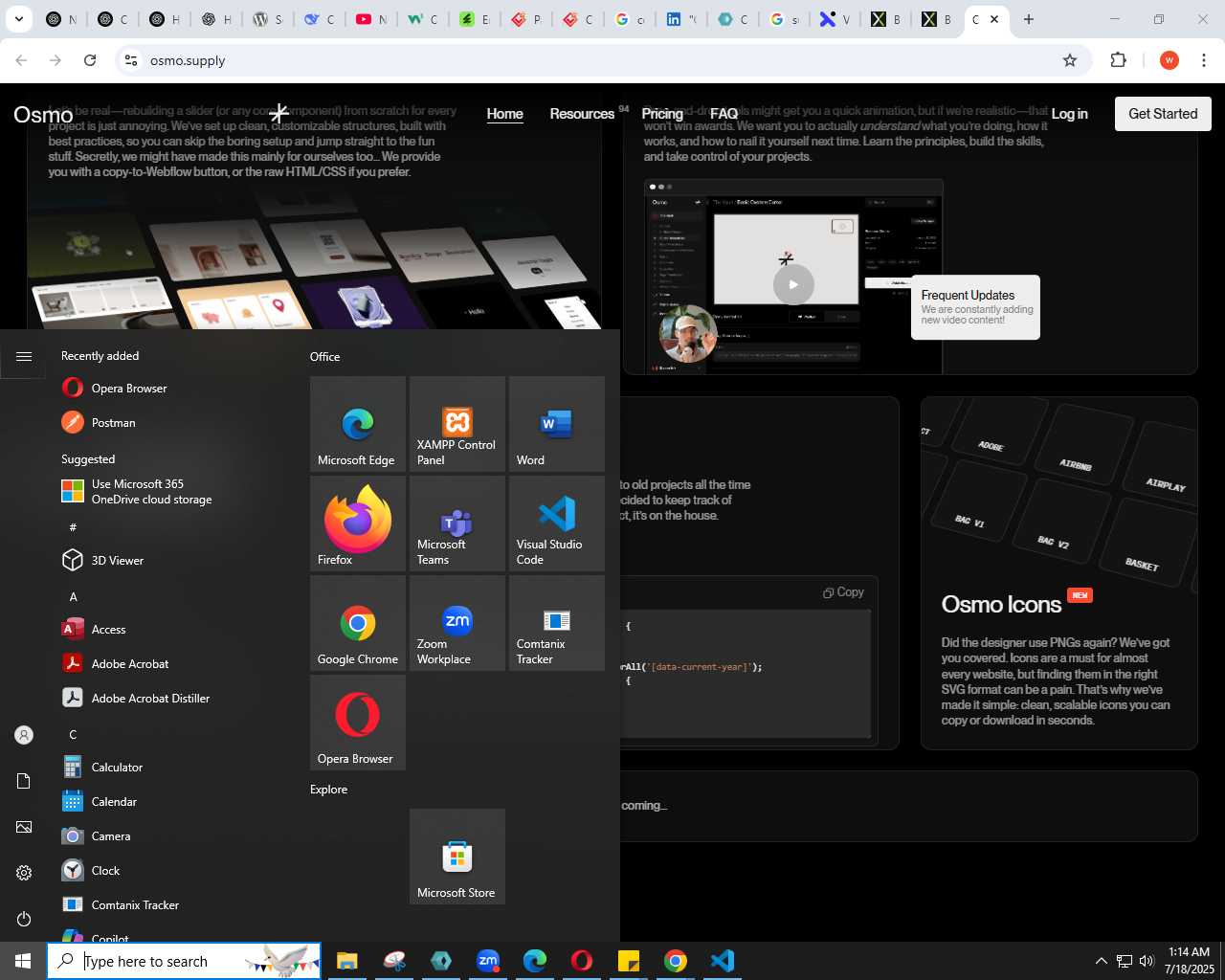Click the Windows Start button
The height and width of the screenshot is (980, 1225).
(x=23, y=961)
